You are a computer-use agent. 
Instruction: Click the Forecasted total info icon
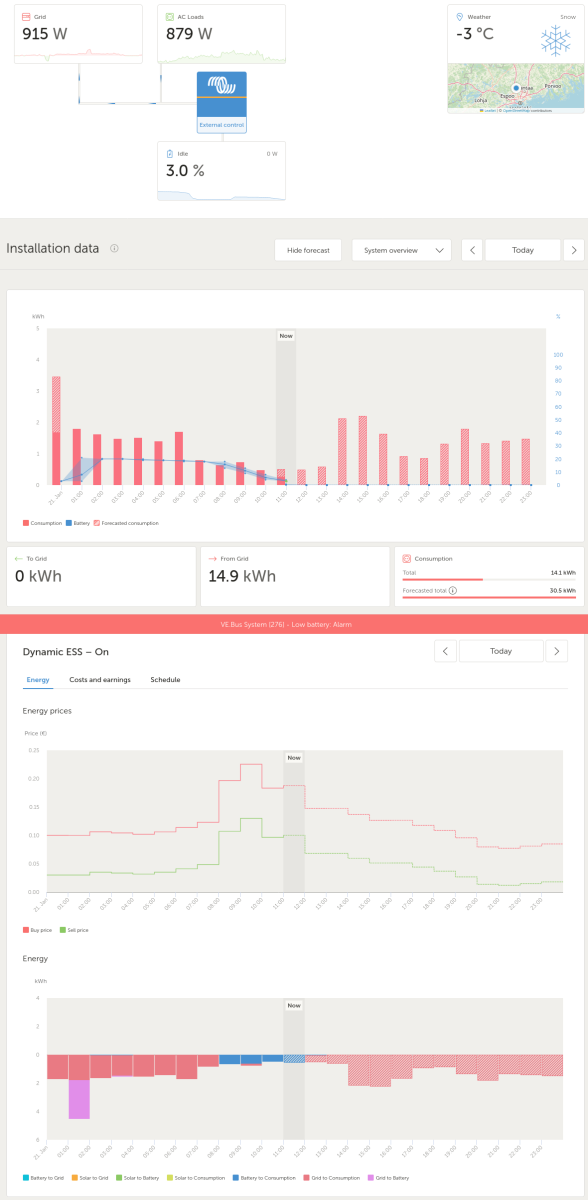click(x=454, y=591)
